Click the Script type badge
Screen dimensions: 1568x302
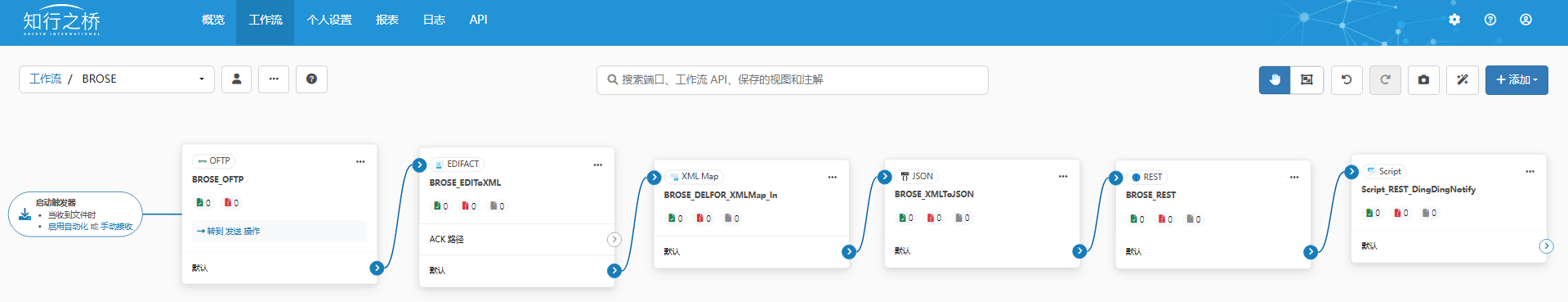point(1384,171)
